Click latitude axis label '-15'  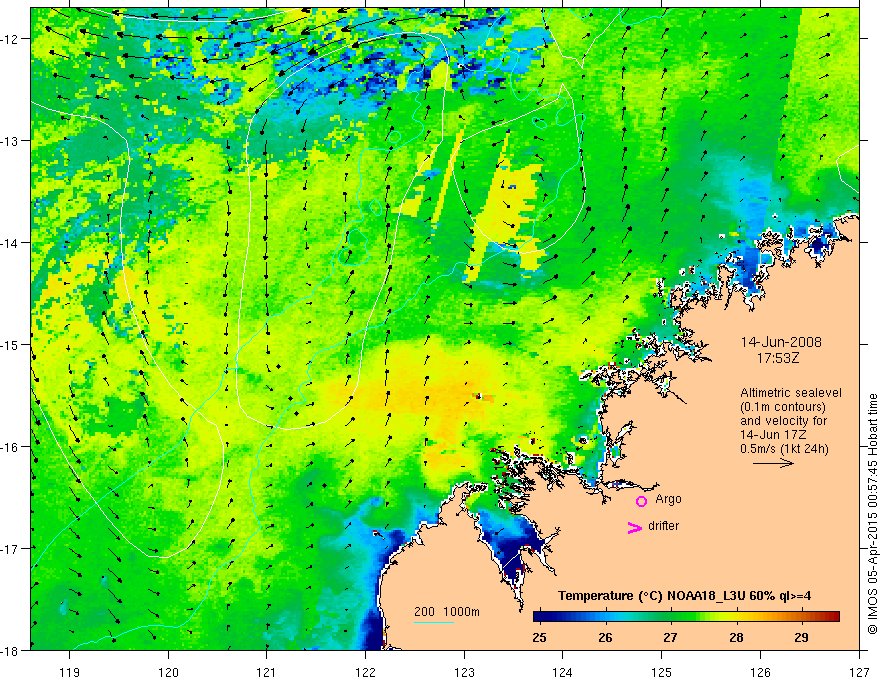(x=10, y=344)
